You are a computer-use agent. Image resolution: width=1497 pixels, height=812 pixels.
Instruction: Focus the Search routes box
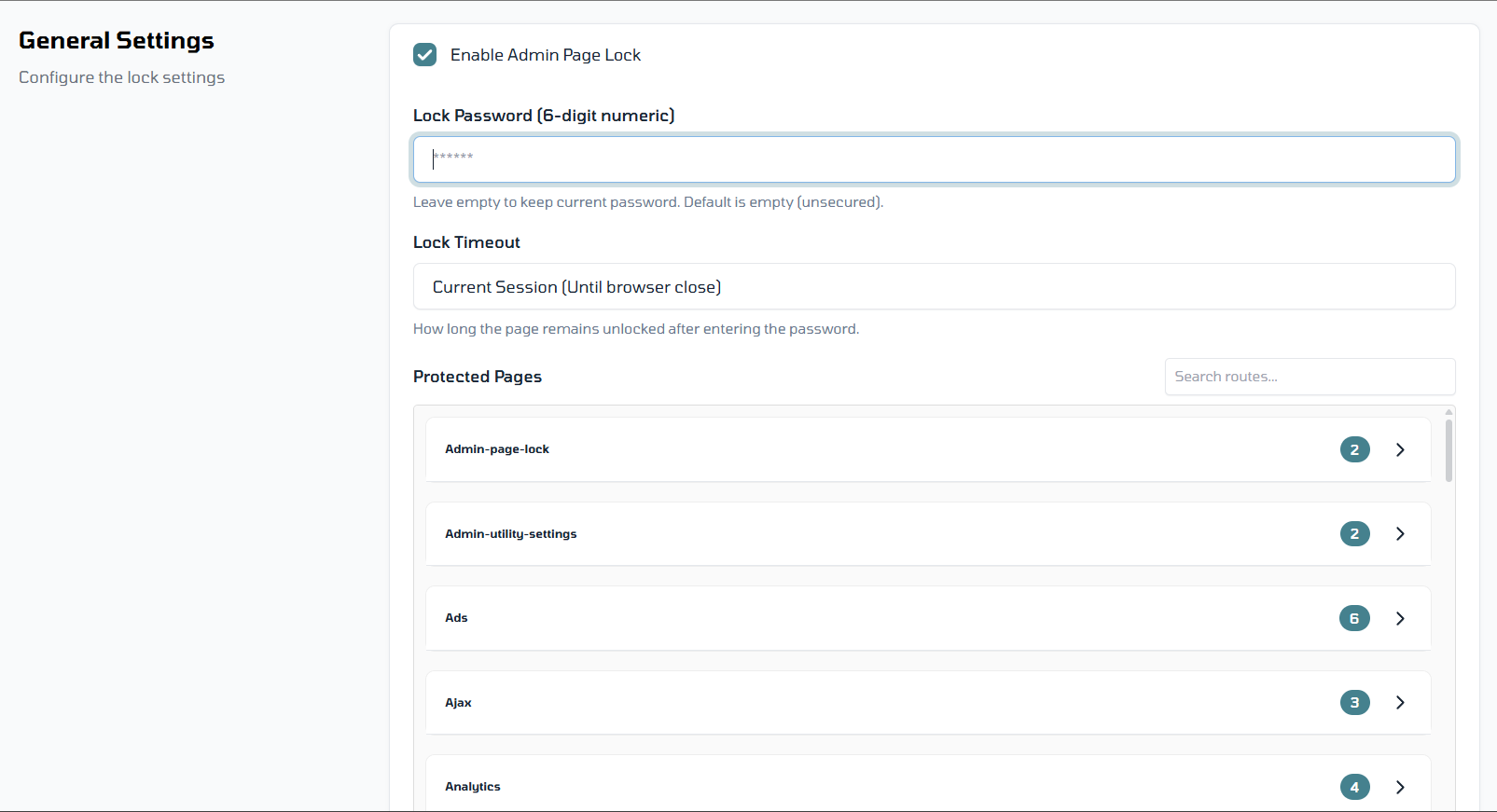1309,377
